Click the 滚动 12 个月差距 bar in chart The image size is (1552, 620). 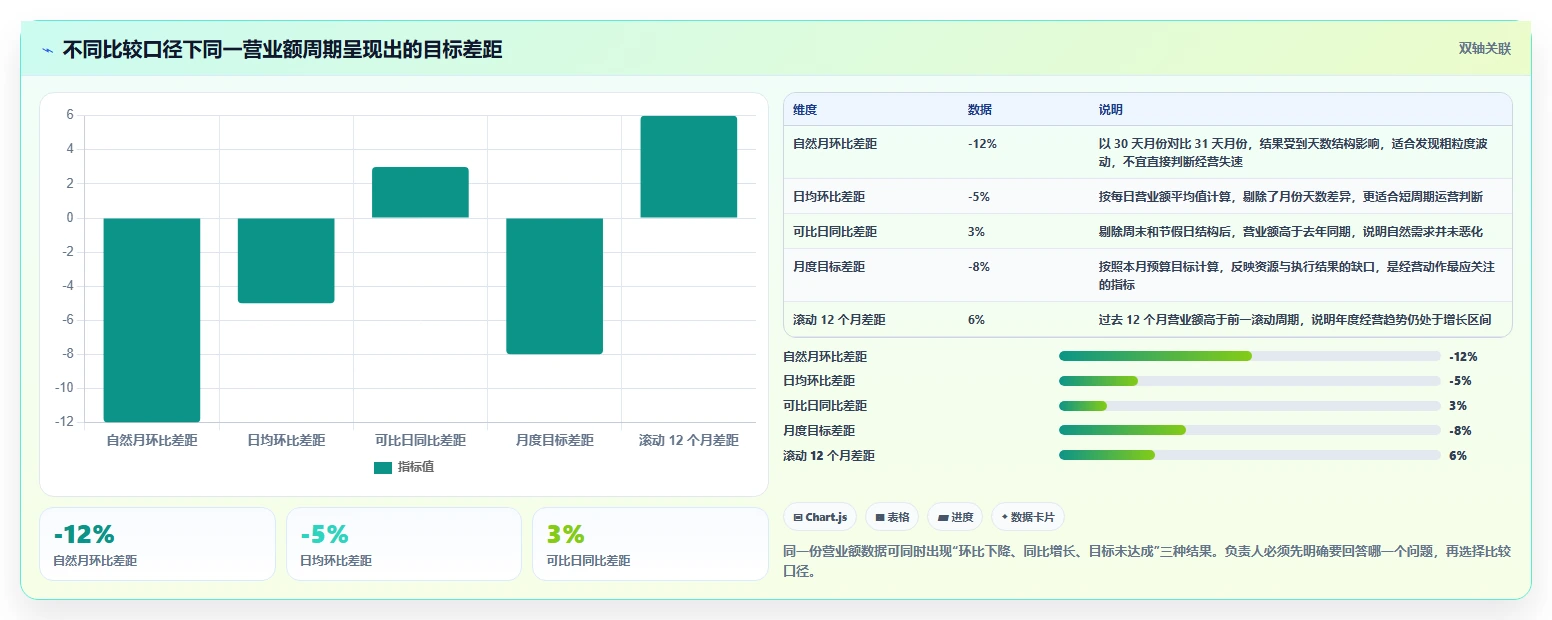(x=688, y=167)
